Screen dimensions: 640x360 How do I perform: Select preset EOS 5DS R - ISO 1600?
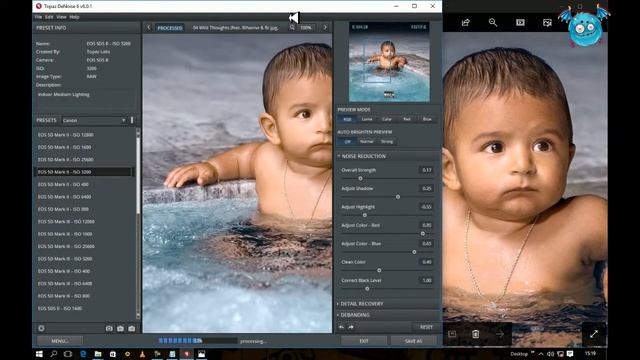click(x=60, y=308)
